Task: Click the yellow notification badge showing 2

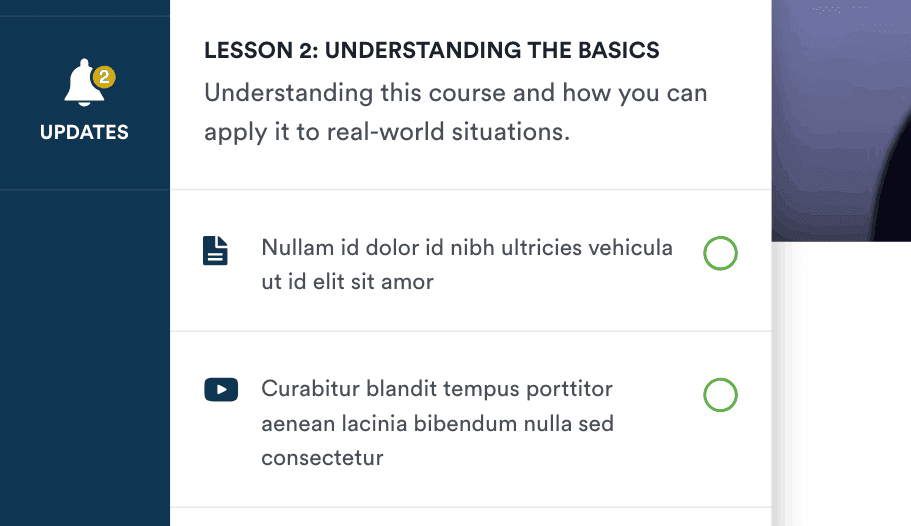Action: pyautogui.click(x=104, y=76)
